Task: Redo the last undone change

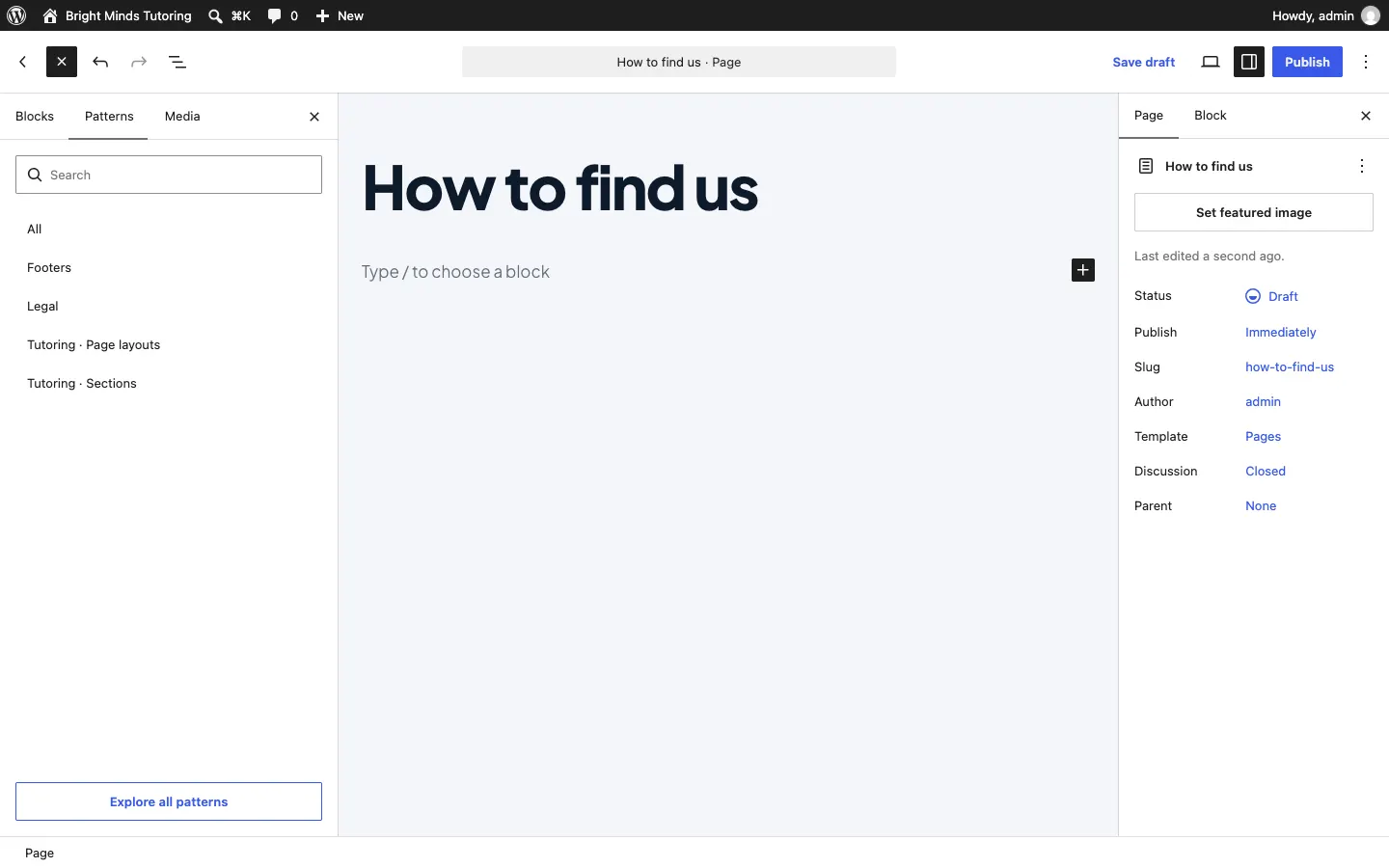Action: click(x=139, y=62)
